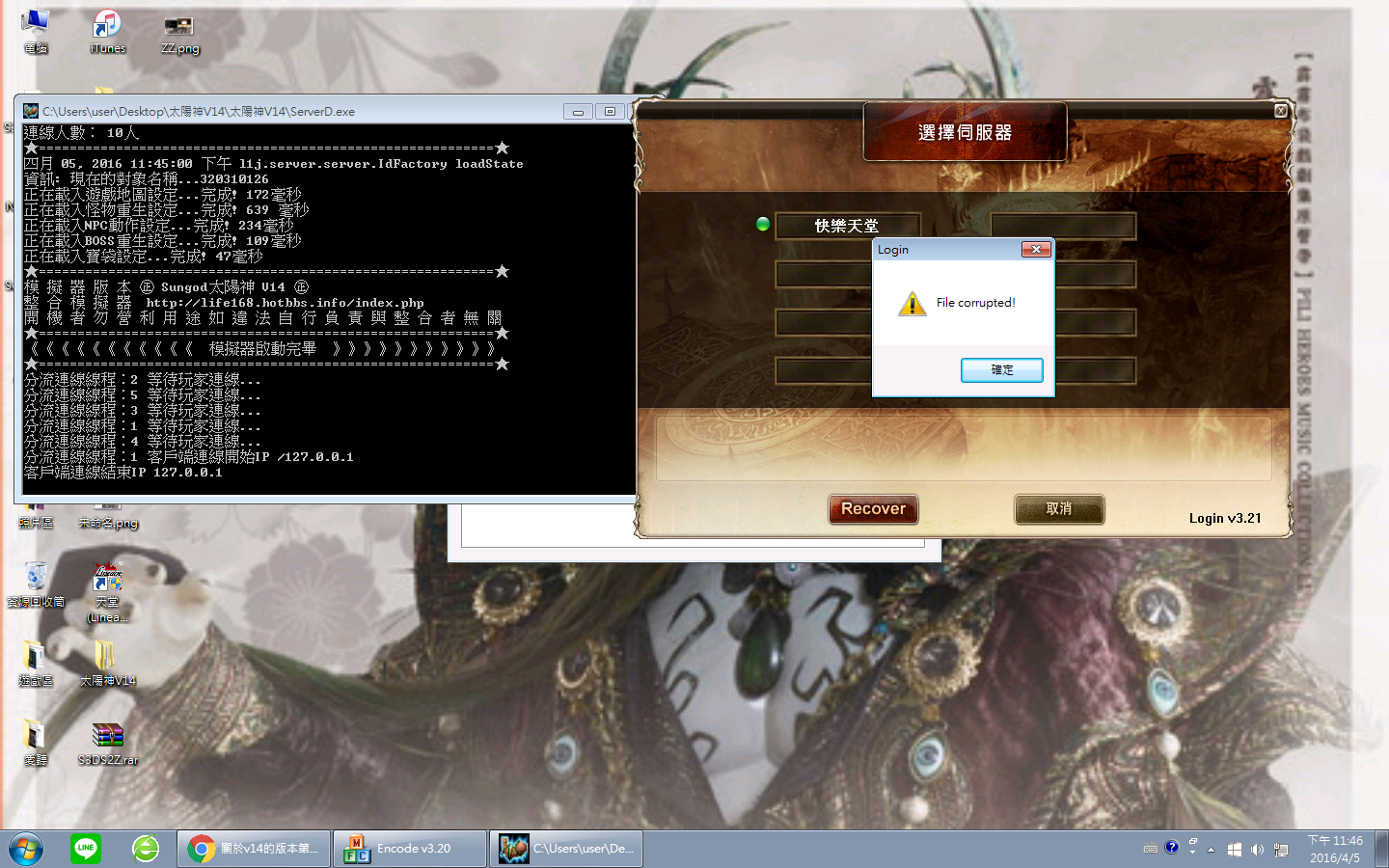Select the iTunes desktop shortcut
Screen dimensions: 1389x868
pyautogui.click(x=107, y=32)
